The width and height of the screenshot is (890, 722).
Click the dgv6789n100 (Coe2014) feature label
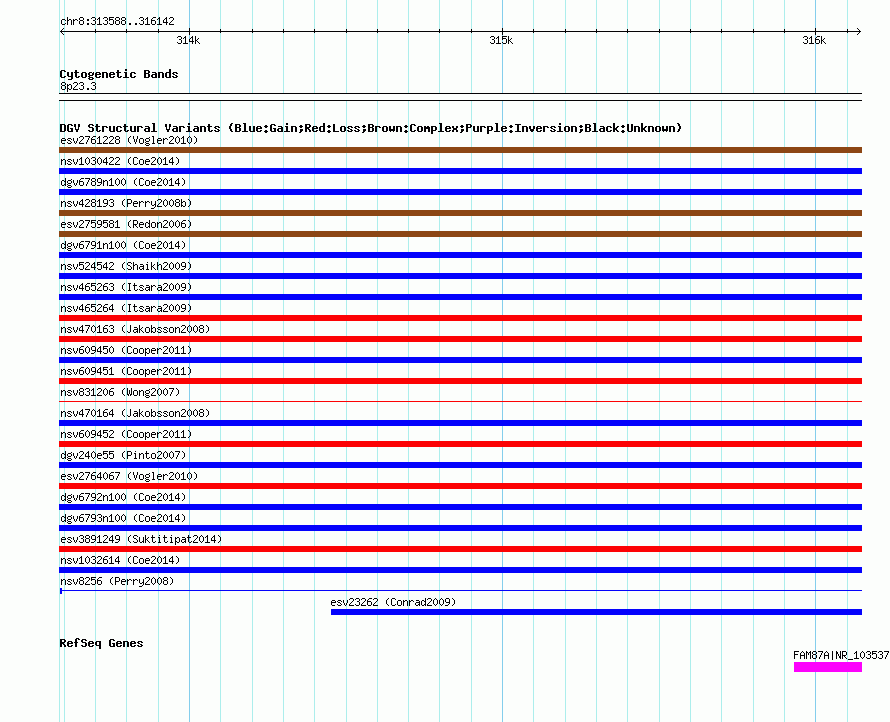[x=123, y=182]
